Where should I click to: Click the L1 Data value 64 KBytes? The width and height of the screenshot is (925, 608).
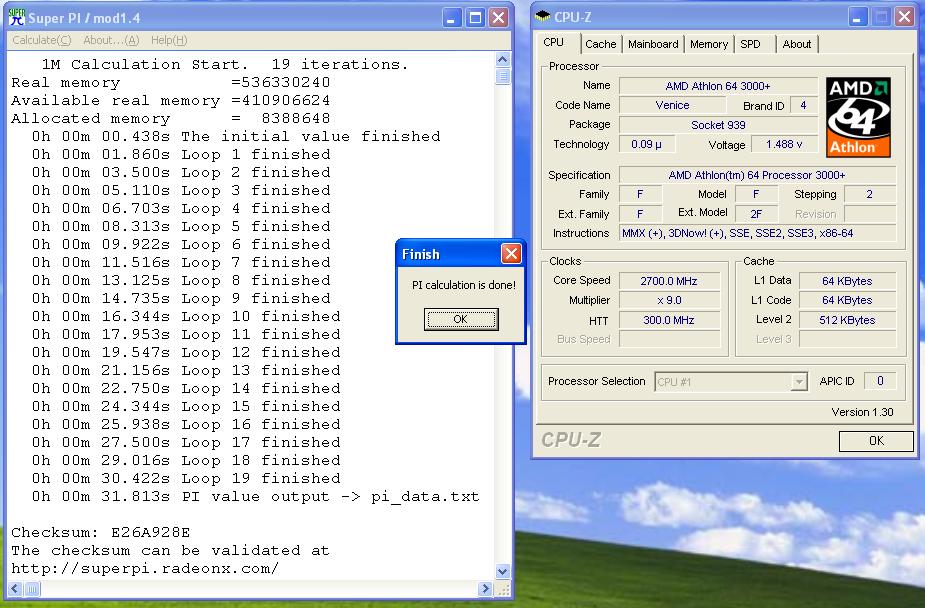click(x=847, y=281)
